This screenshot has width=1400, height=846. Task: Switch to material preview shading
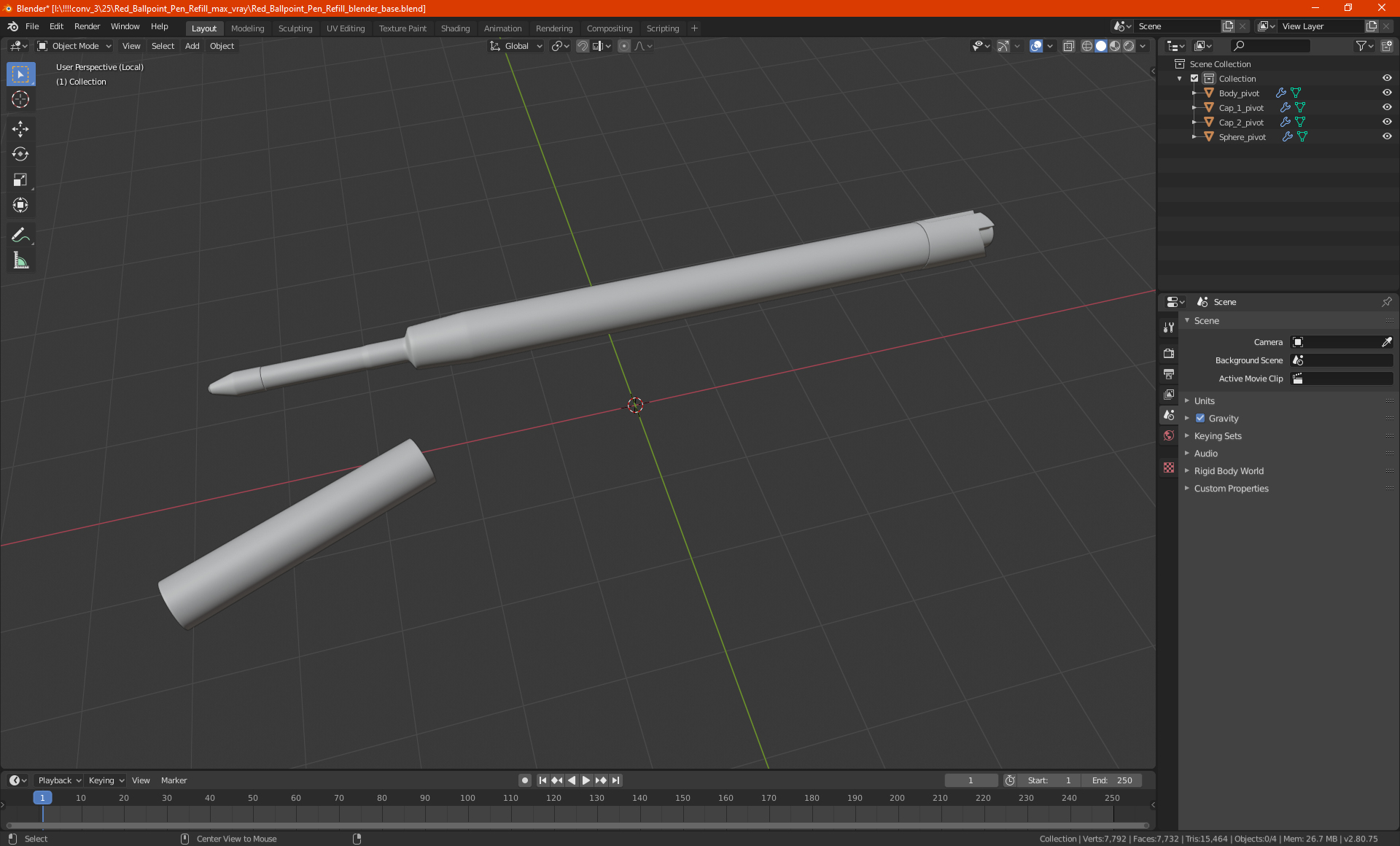1115,46
